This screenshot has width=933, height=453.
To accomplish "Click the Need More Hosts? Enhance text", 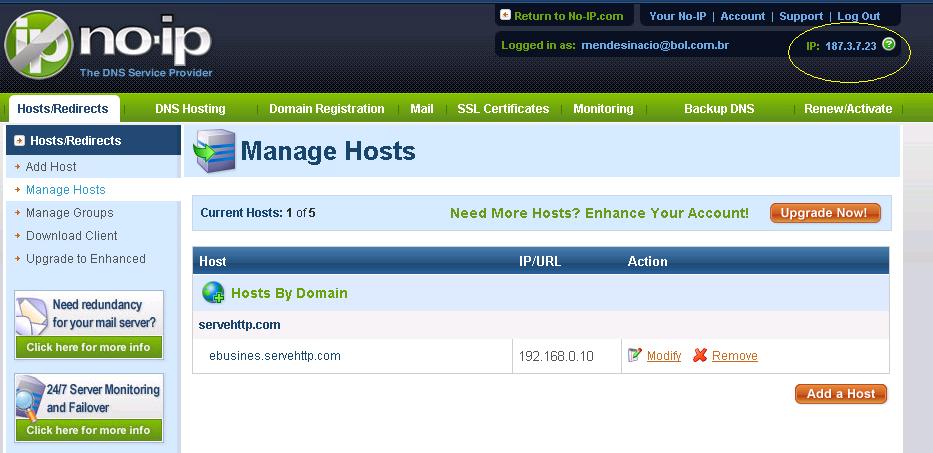I will [x=599, y=213].
